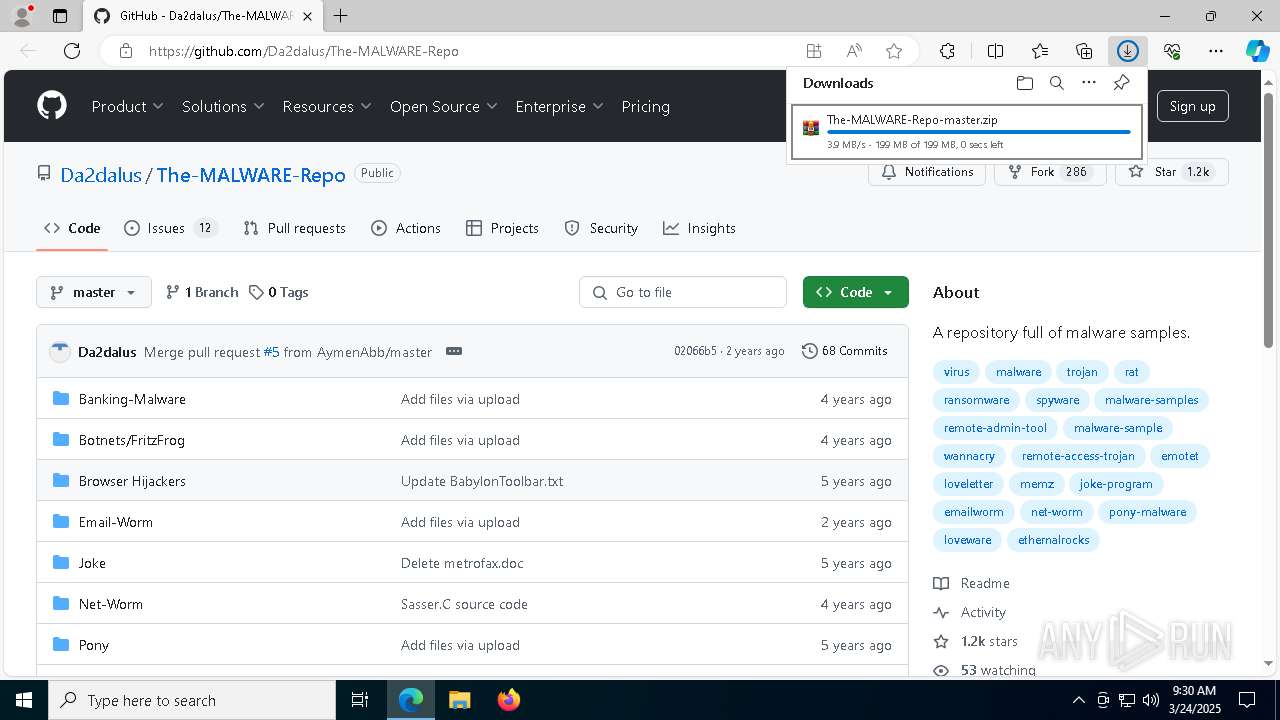Viewport: 1280px width, 720px height.
Task: Expand the Product menu
Action: 127,106
